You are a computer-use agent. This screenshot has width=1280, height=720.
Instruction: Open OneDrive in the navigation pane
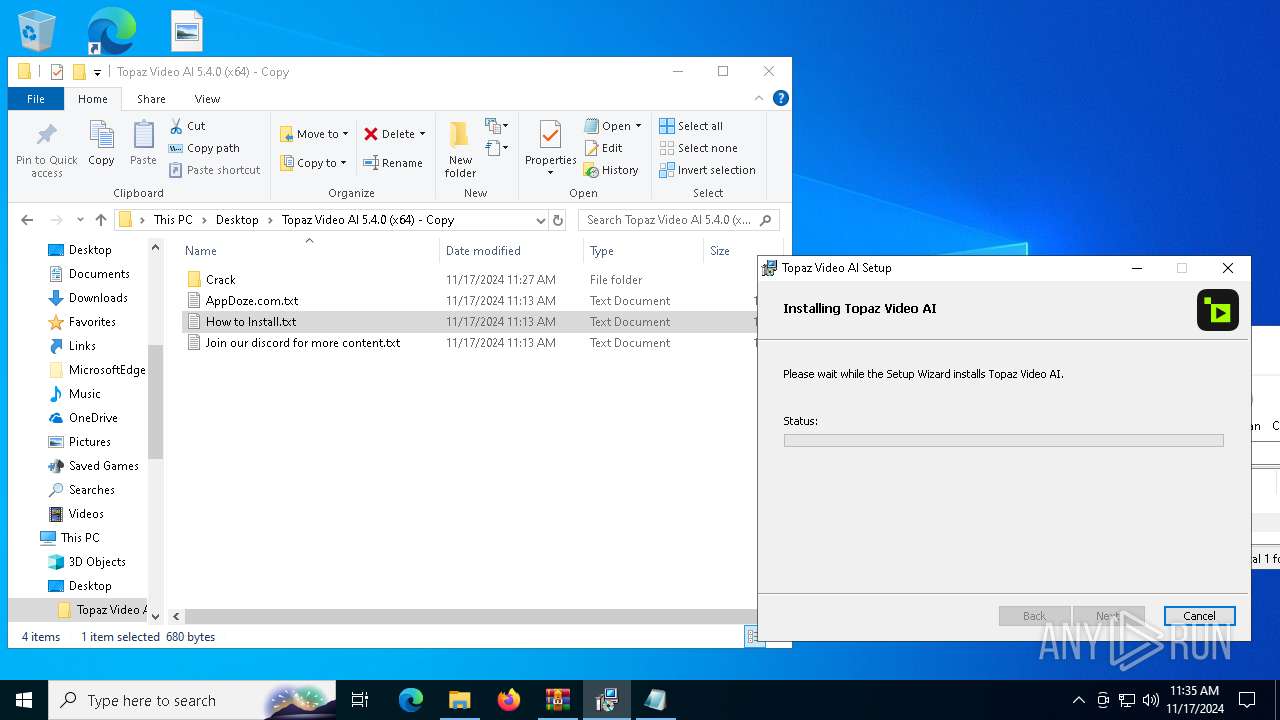93,418
